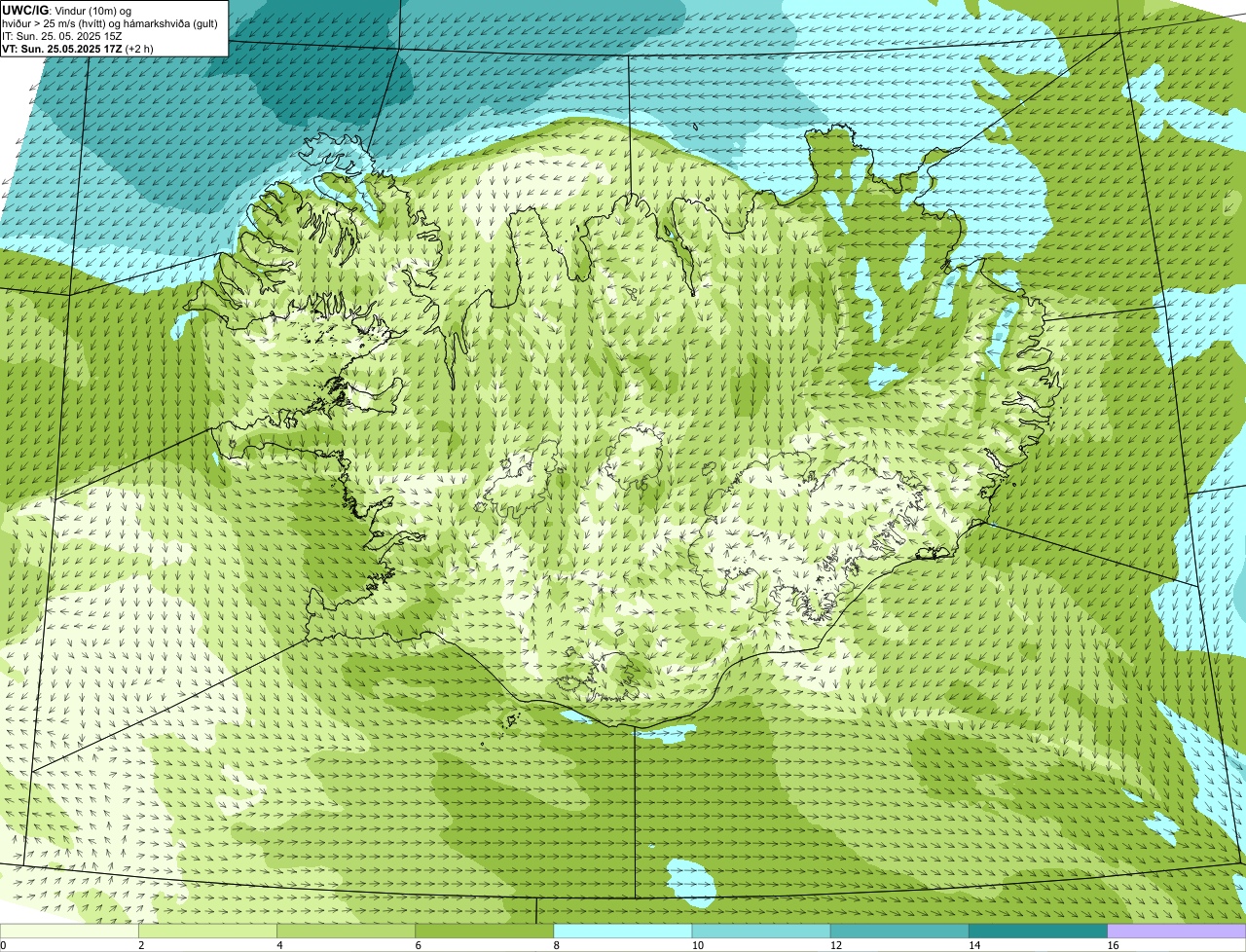Pick the dark green swatch between 6 and 8
The image size is (1246, 952).
(484, 932)
